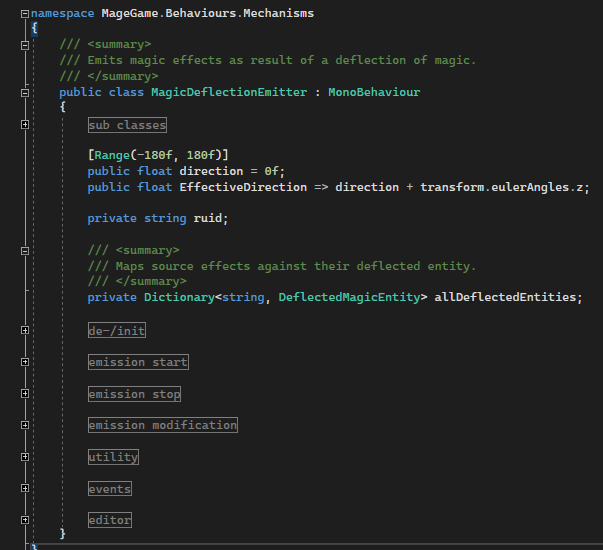603x550 pixels.
Task: Collapse the MageGame.Behaviours.Mechanisms namespace block
Action: click(x=25, y=14)
